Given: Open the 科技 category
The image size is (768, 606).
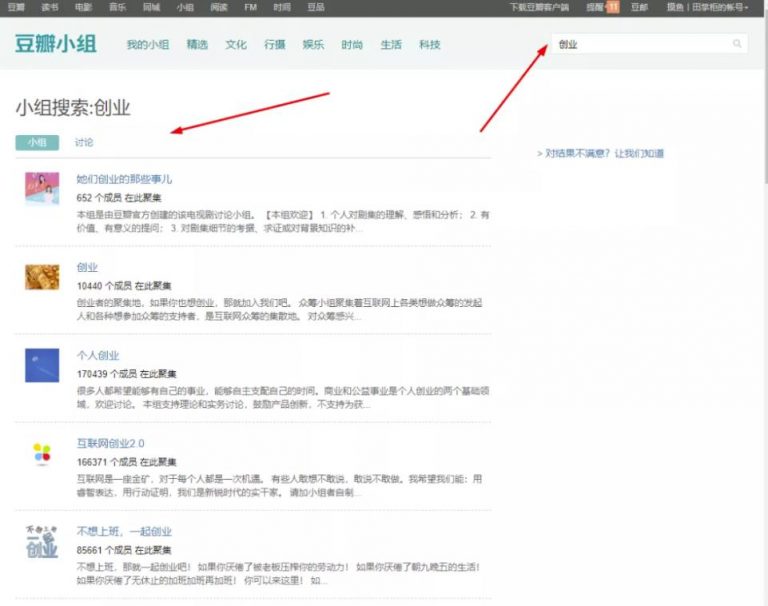Looking at the screenshot, I should click(x=429, y=45).
